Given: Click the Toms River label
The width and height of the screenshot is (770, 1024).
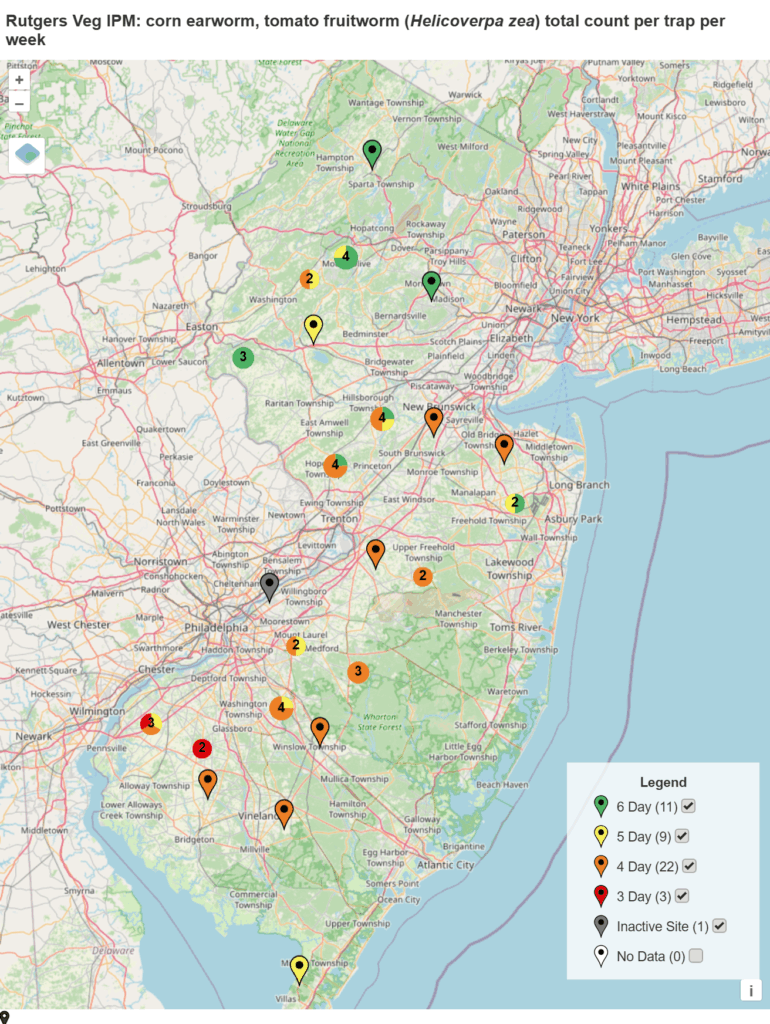Looking at the screenshot, I should click(515, 627).
